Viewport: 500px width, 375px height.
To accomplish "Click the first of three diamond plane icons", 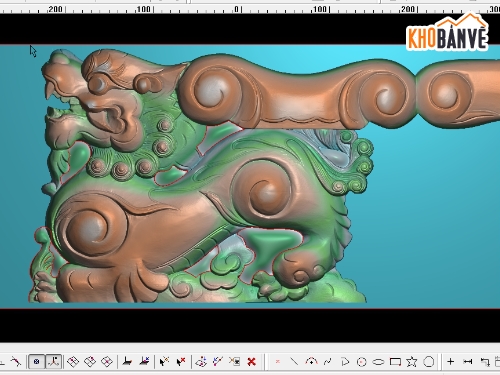I will [x=73, y=362].
